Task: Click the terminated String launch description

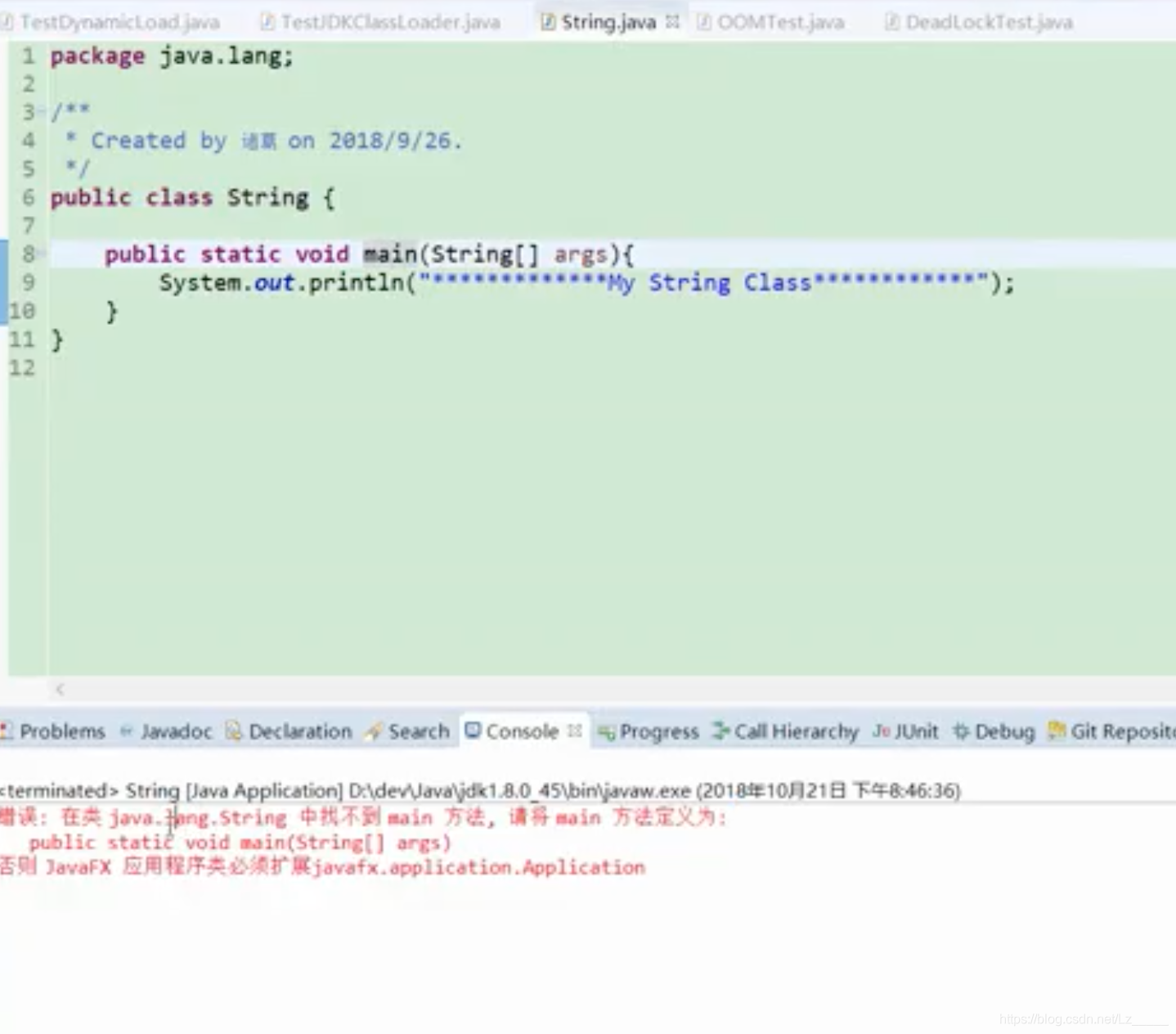Action: (480, 791)
